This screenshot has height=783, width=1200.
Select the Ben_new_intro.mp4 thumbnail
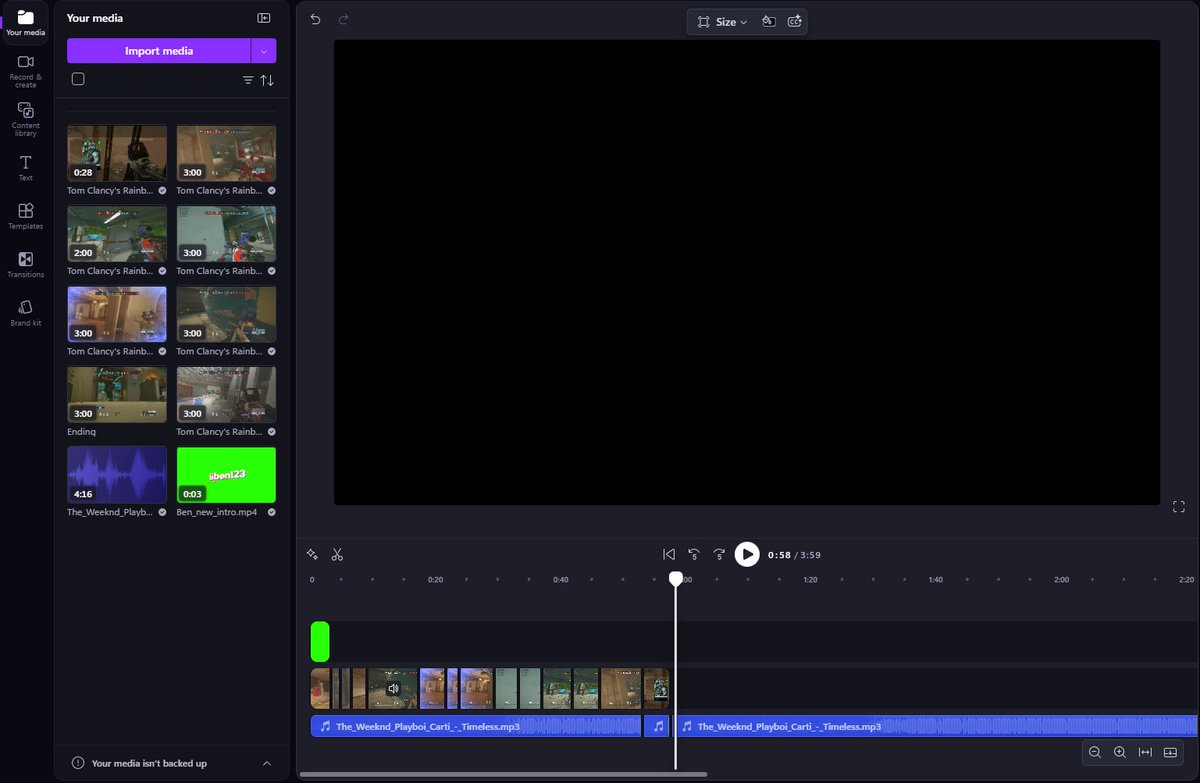(x=226, y=474)
